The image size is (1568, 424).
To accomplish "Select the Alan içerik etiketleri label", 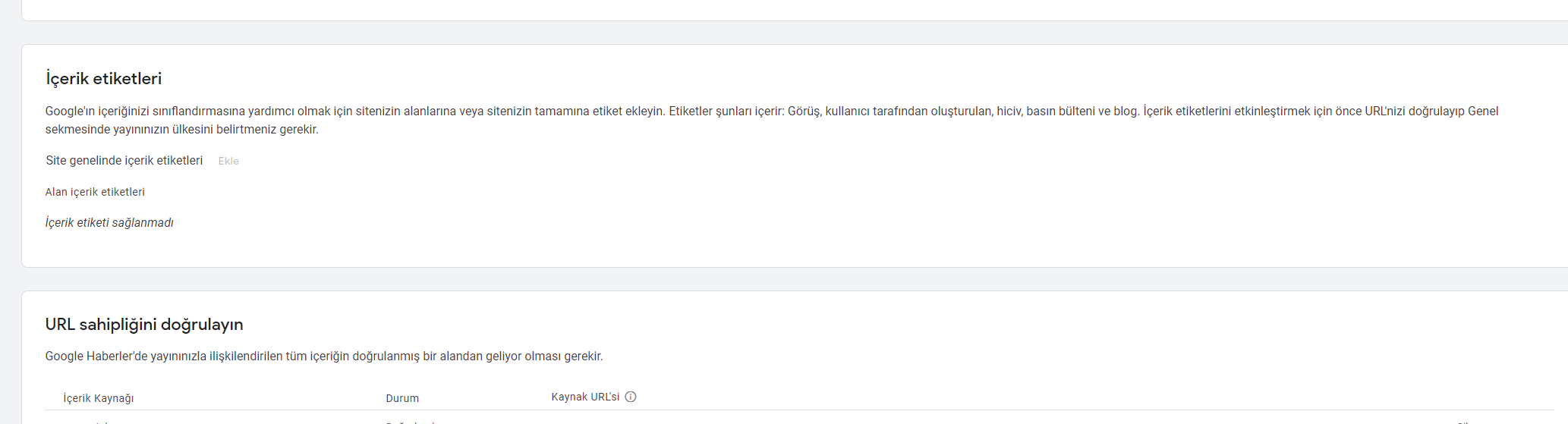I will click(95, 192).
